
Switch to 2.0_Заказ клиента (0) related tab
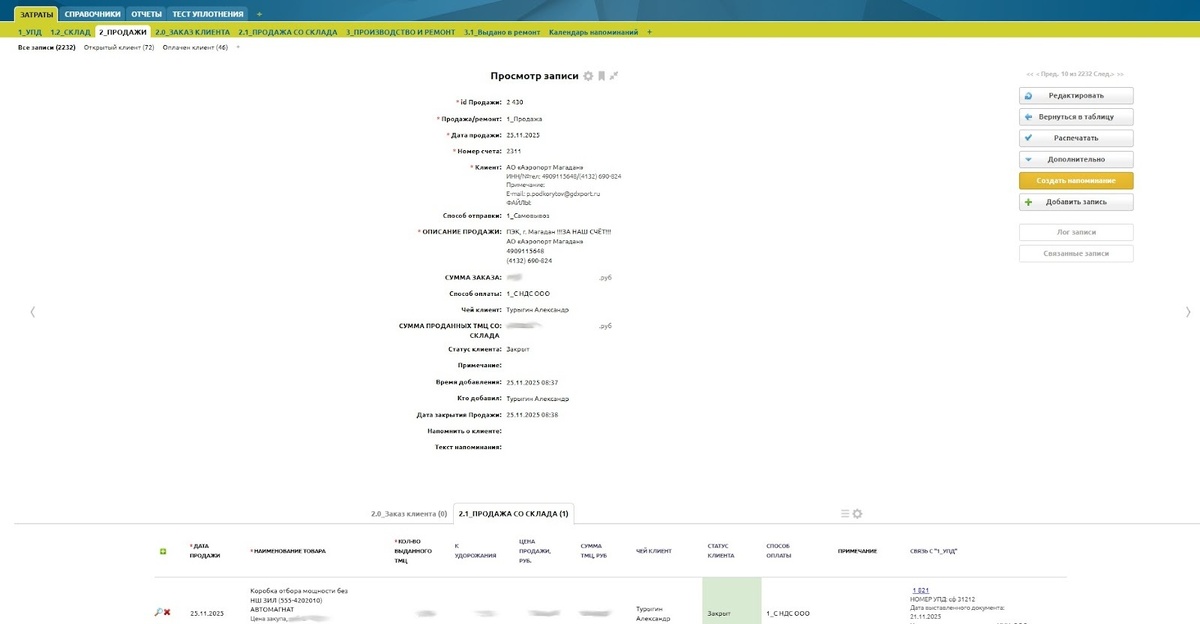tap(409, 514)
